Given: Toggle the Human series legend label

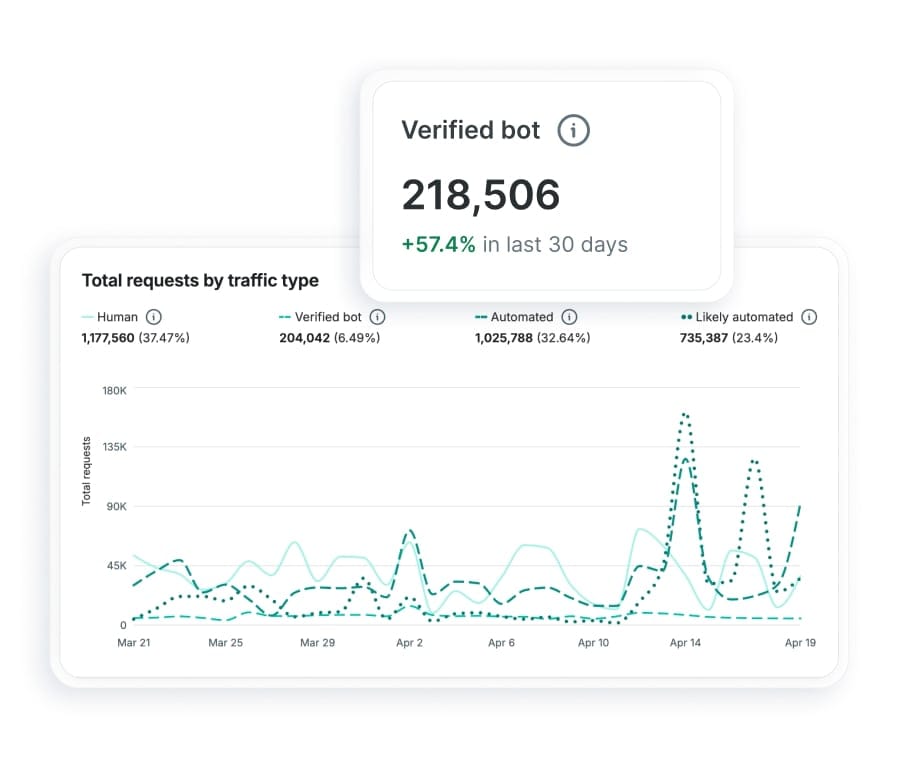Looking at the screenshot, I should click(117, 317).
